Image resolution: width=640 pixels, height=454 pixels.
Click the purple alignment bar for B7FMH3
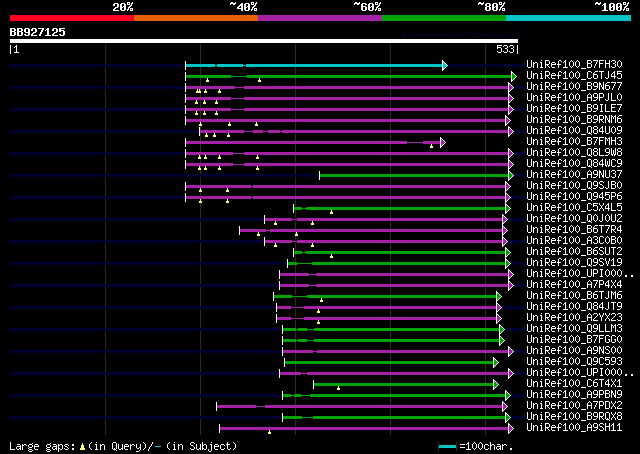coord(313,142)
